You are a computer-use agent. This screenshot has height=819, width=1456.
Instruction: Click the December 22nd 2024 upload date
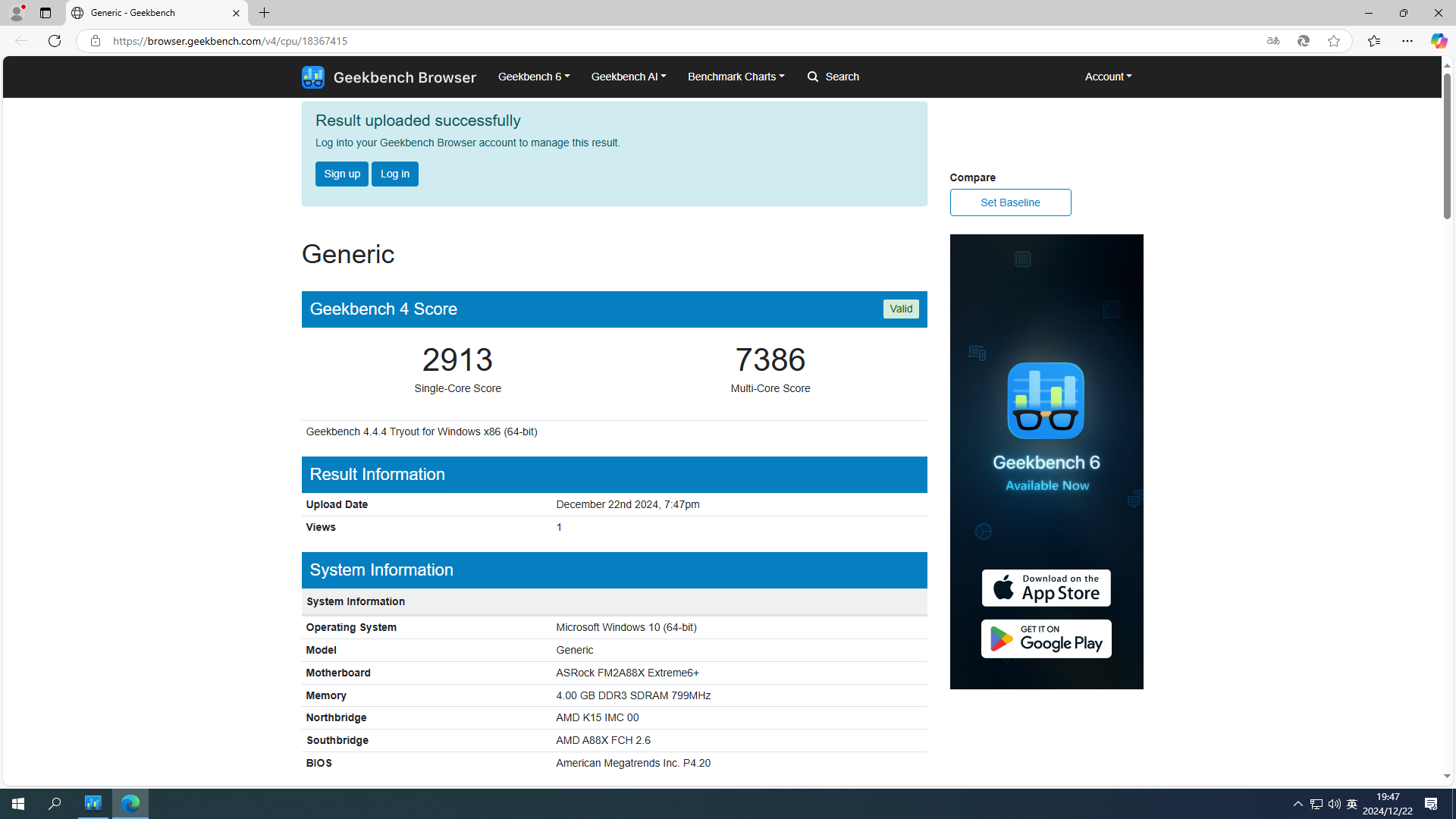627,504
